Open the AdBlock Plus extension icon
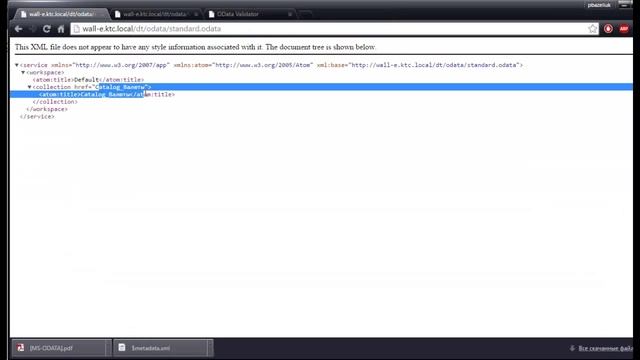This screenshot has height=360, width=640. click(x=624, y=29)
